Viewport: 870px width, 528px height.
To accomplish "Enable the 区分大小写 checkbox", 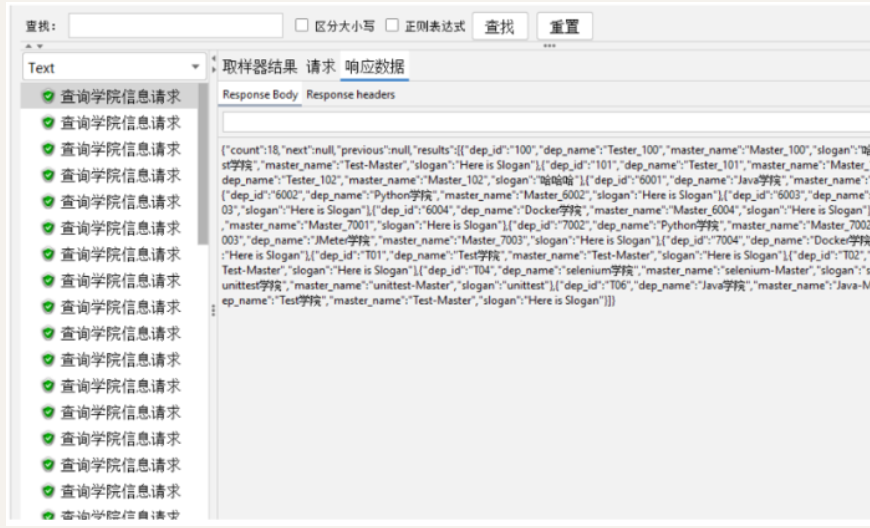I will click(302, 25).
